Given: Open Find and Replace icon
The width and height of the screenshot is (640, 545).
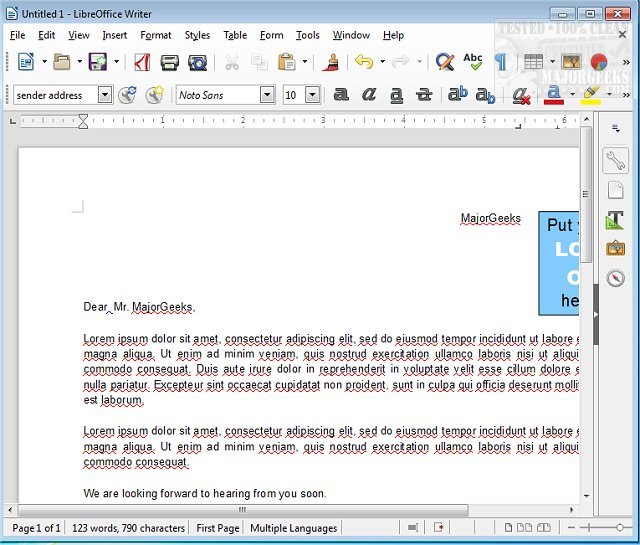Looking at the screenshot, I should (444, 62).
